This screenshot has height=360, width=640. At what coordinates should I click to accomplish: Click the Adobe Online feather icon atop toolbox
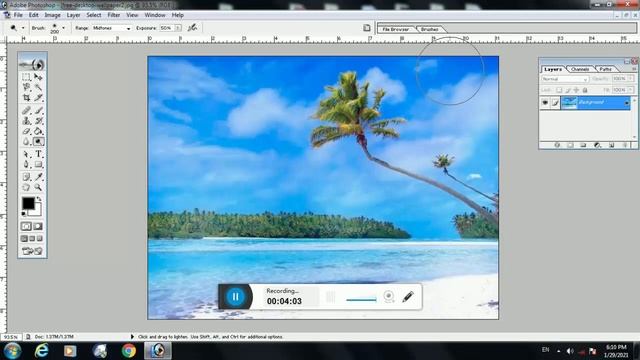[x=32, y=63]
